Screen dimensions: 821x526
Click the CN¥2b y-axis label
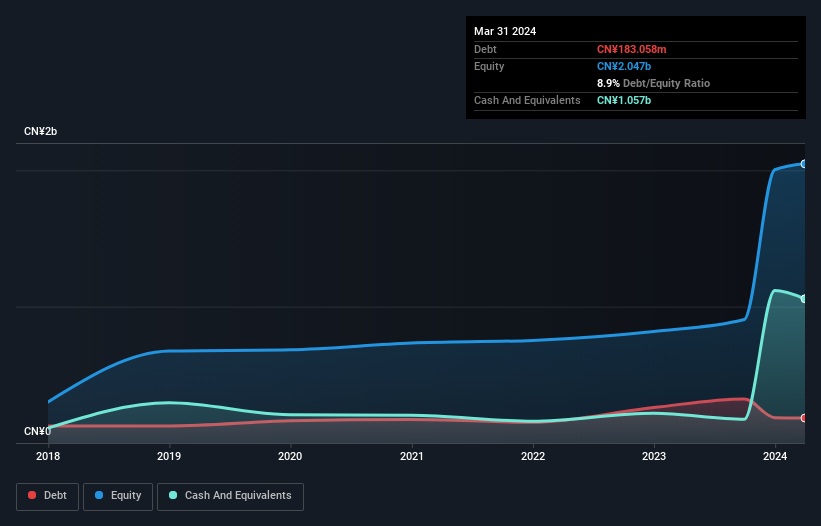pos(40,131)
